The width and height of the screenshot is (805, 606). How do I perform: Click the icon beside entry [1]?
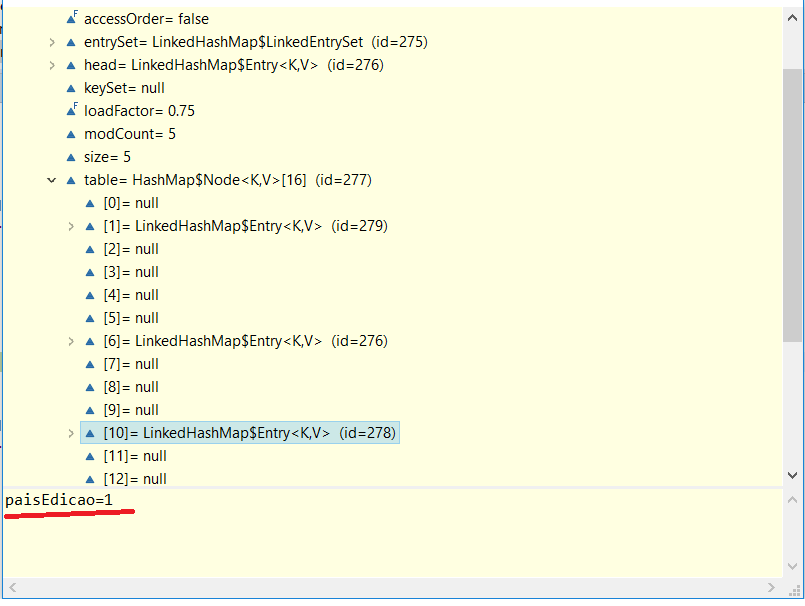[x=90, y=226]
